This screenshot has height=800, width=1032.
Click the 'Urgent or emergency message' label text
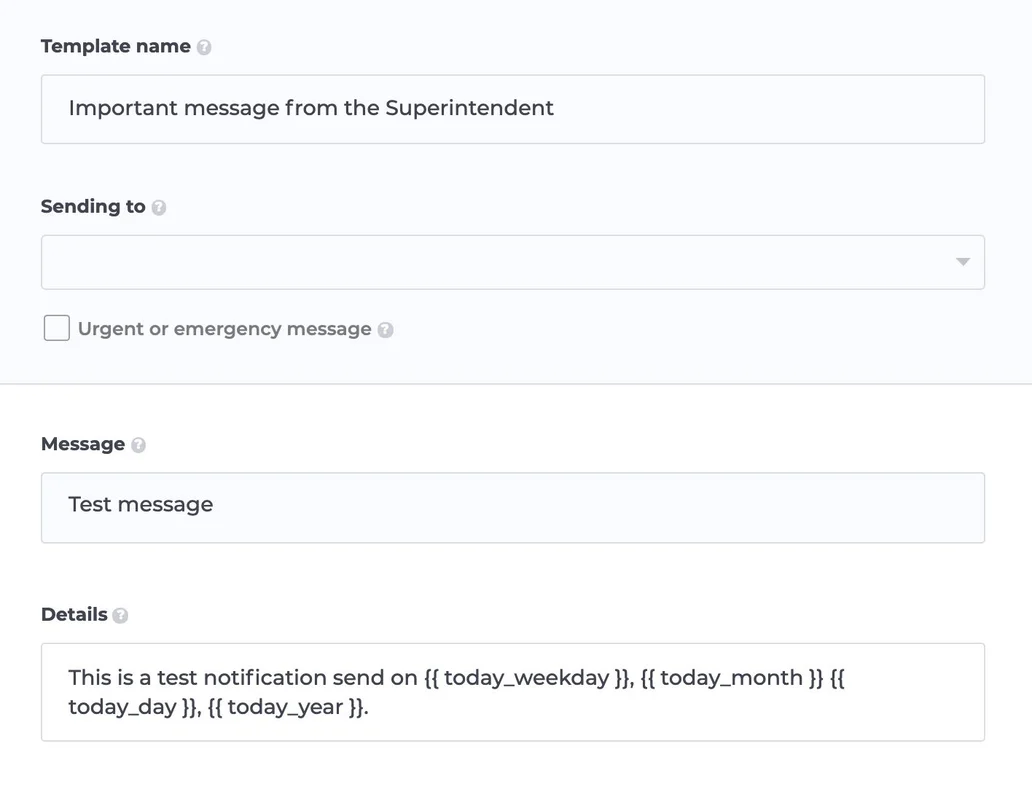[x=224, y=329]
